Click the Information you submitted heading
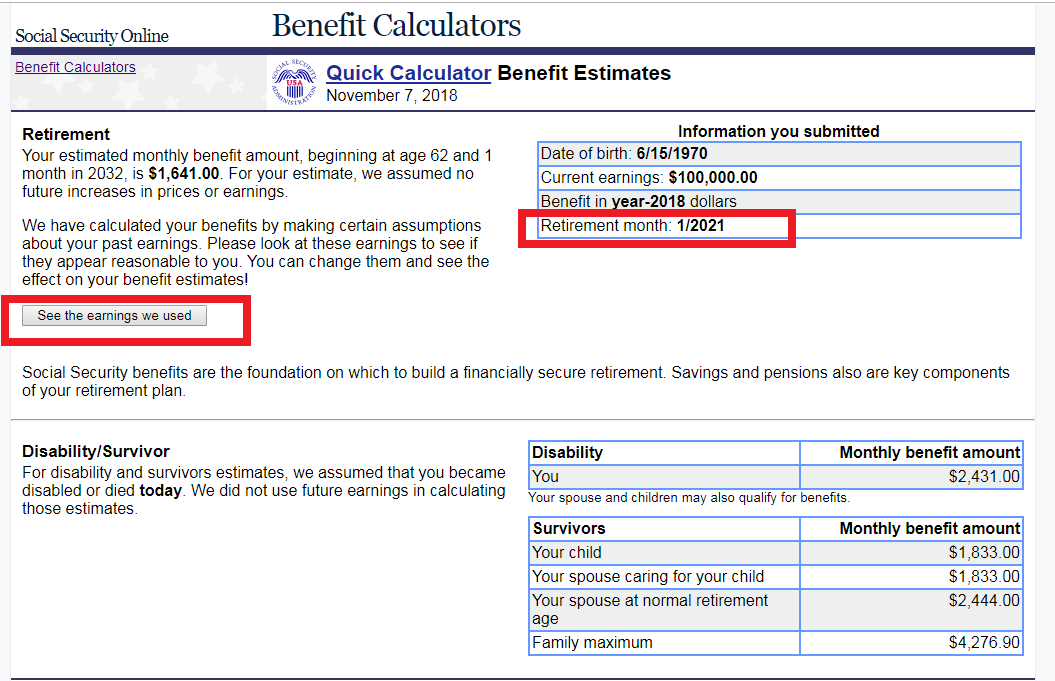Image resolution: width=1055 pixels, height=681 pixels. click(778, 131)
